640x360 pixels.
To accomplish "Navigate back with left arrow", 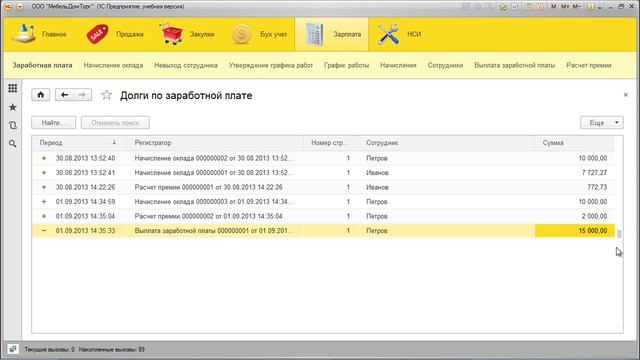I will (x=64, y=95).
